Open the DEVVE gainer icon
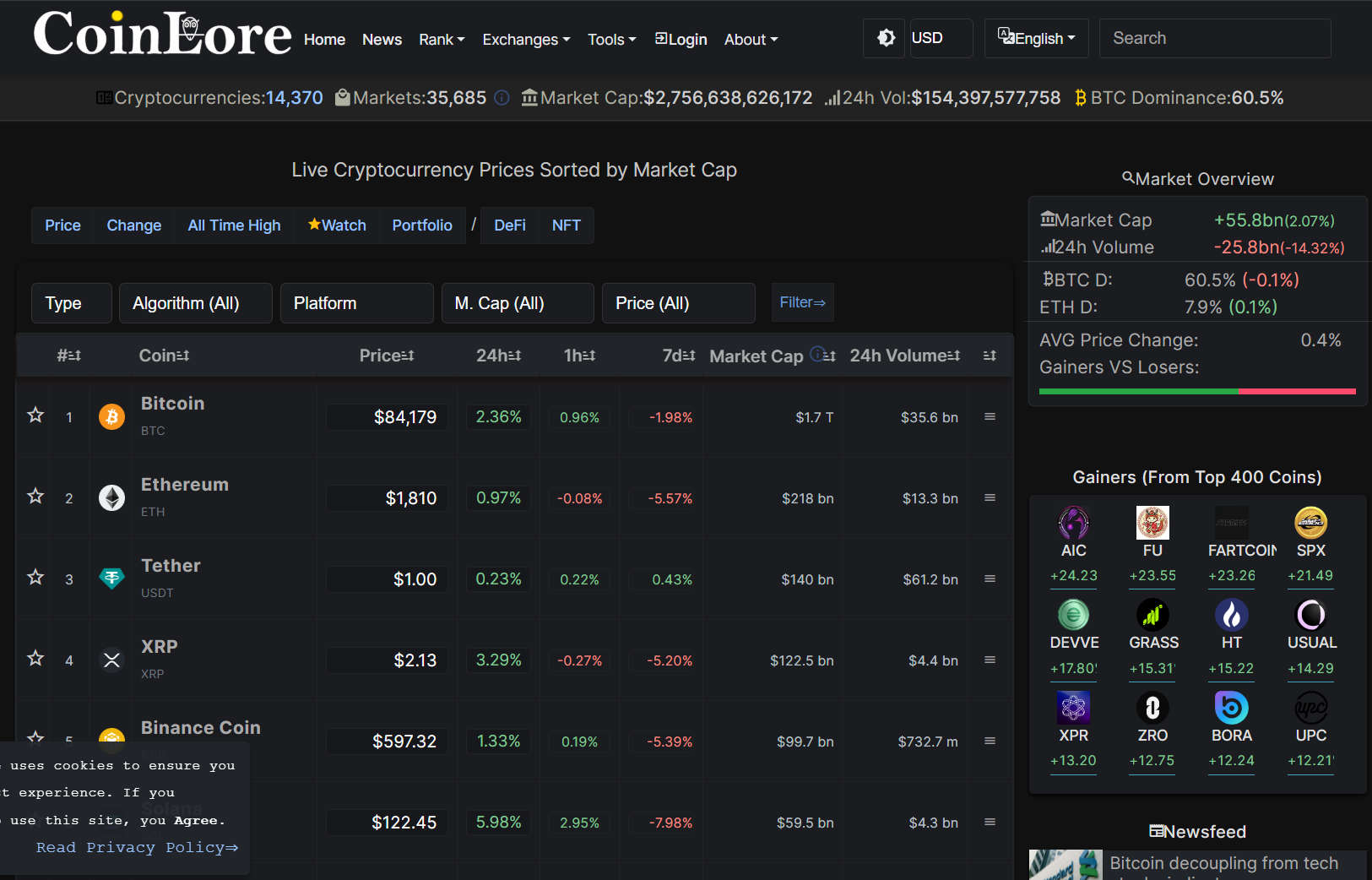Viewport: 1372px width, 880px height. pyautogui.click(x=1074, y=615)
